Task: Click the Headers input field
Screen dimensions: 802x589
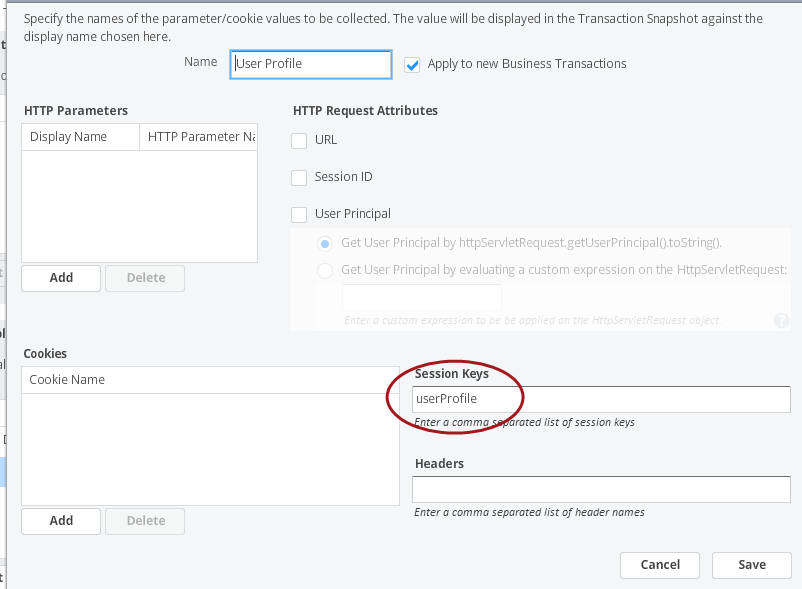Action: pos(601,489)
